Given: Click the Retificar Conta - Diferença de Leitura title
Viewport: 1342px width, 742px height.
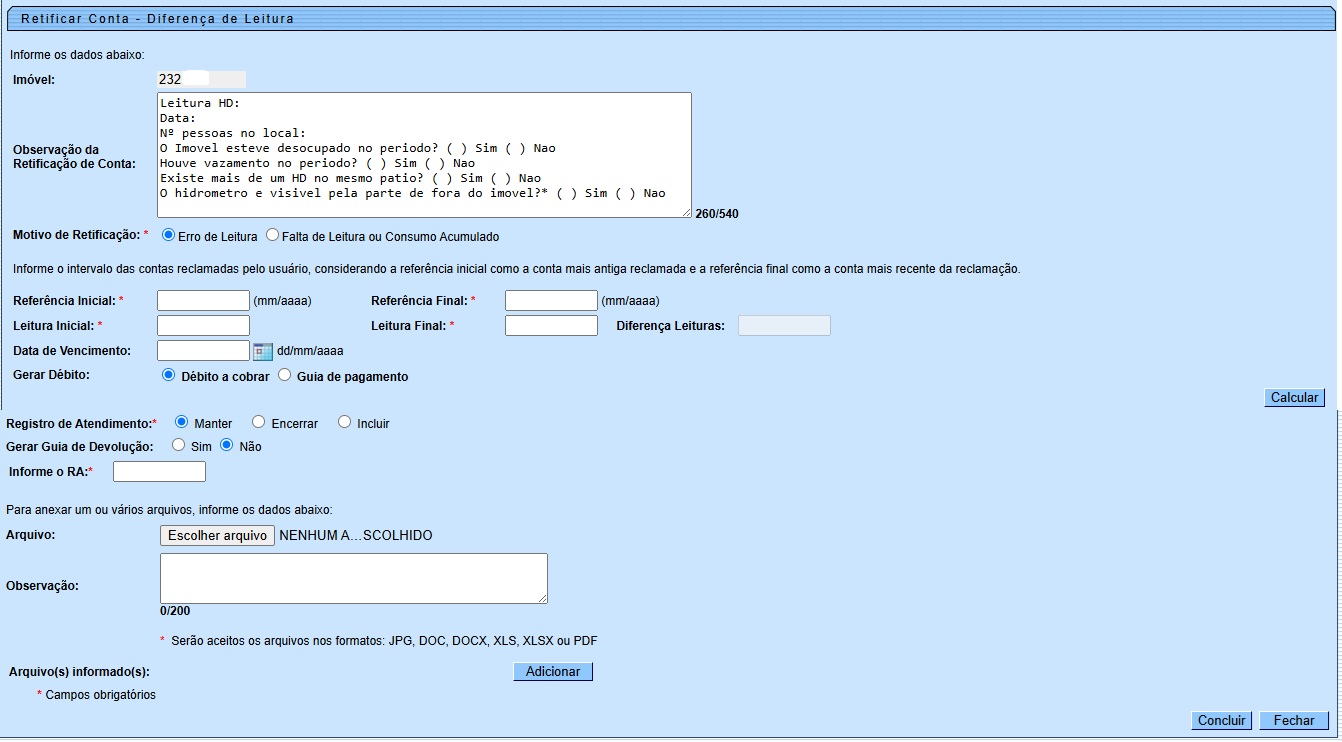Looking at the screenshot, I should [x=157, y=18].
